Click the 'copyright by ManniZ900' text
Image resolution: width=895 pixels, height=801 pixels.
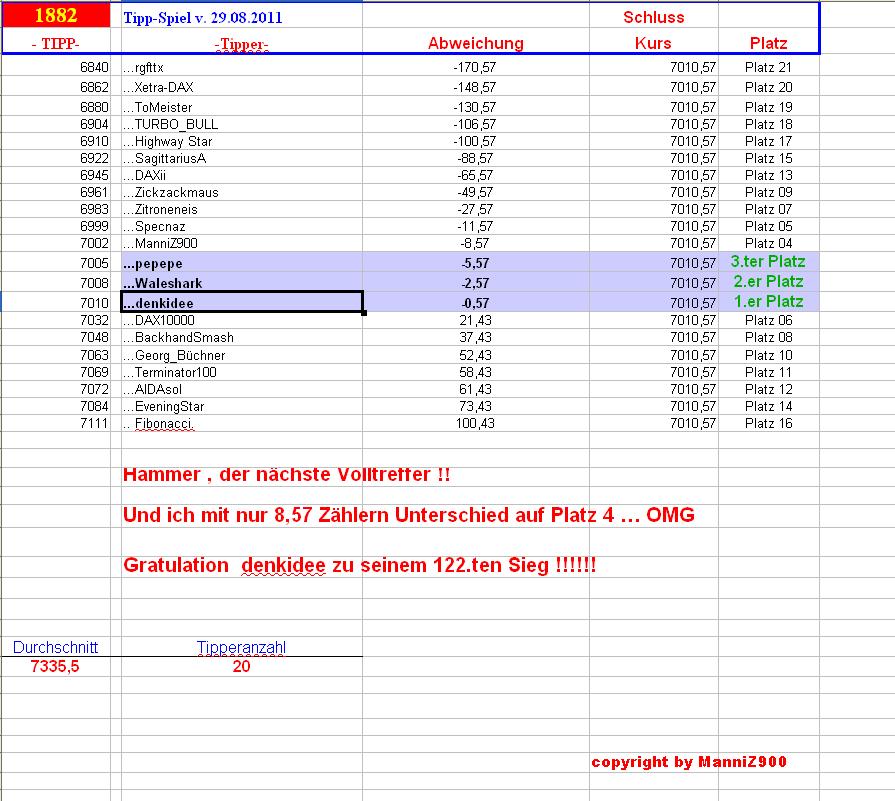coord(689,762)
